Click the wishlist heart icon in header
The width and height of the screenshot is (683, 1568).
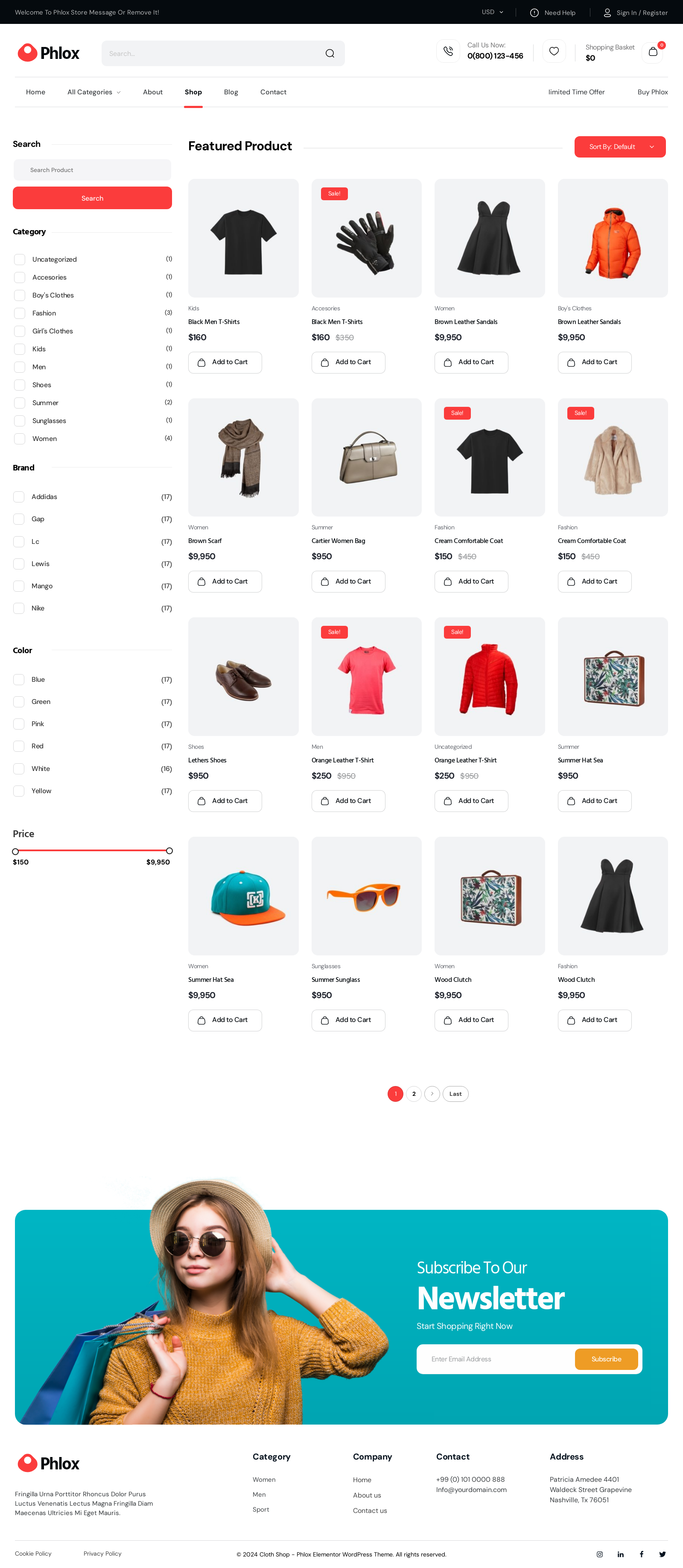553,51
